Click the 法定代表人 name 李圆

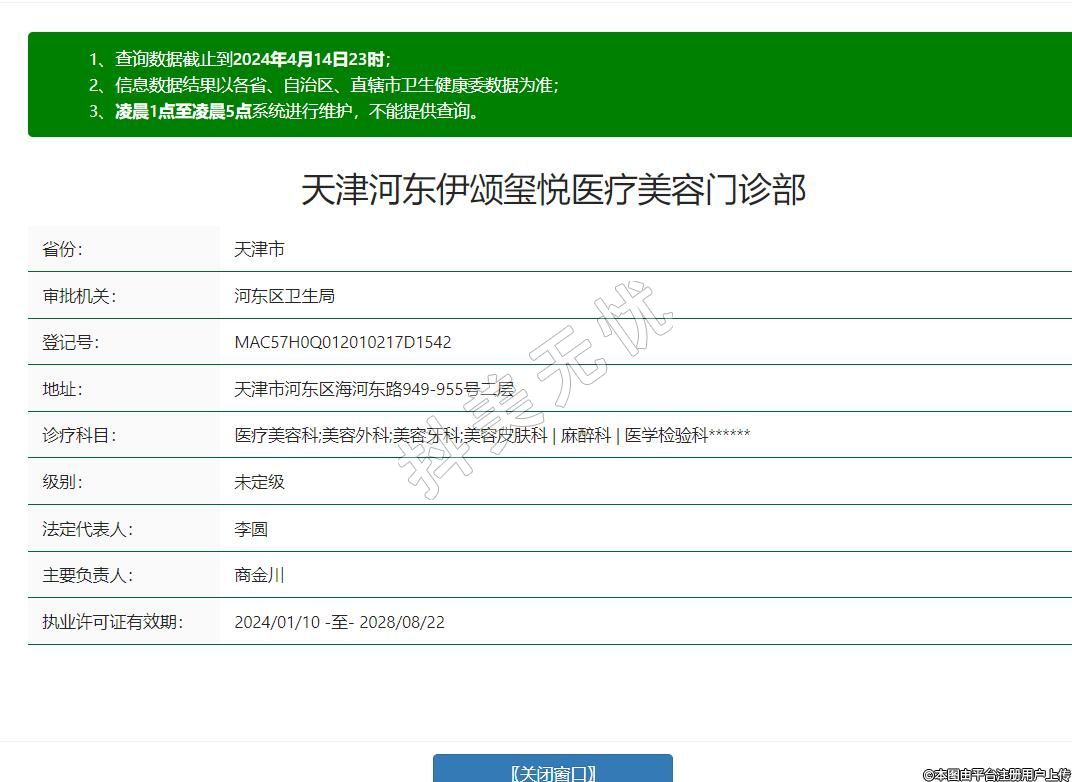pyautogui.click(x=251, y=529)
